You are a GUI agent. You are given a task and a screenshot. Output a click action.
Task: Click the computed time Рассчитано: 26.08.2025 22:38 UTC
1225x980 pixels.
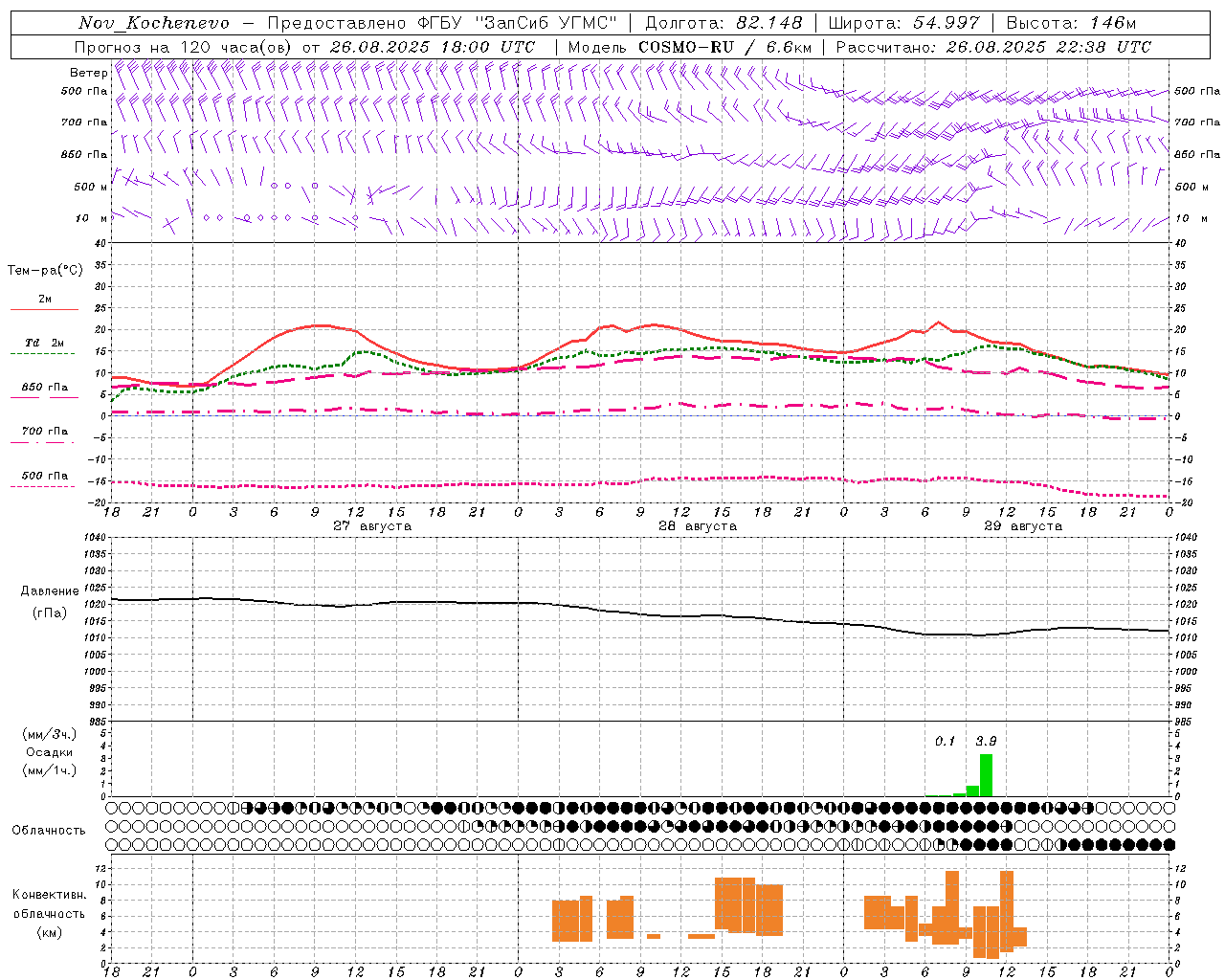point(993,47)
